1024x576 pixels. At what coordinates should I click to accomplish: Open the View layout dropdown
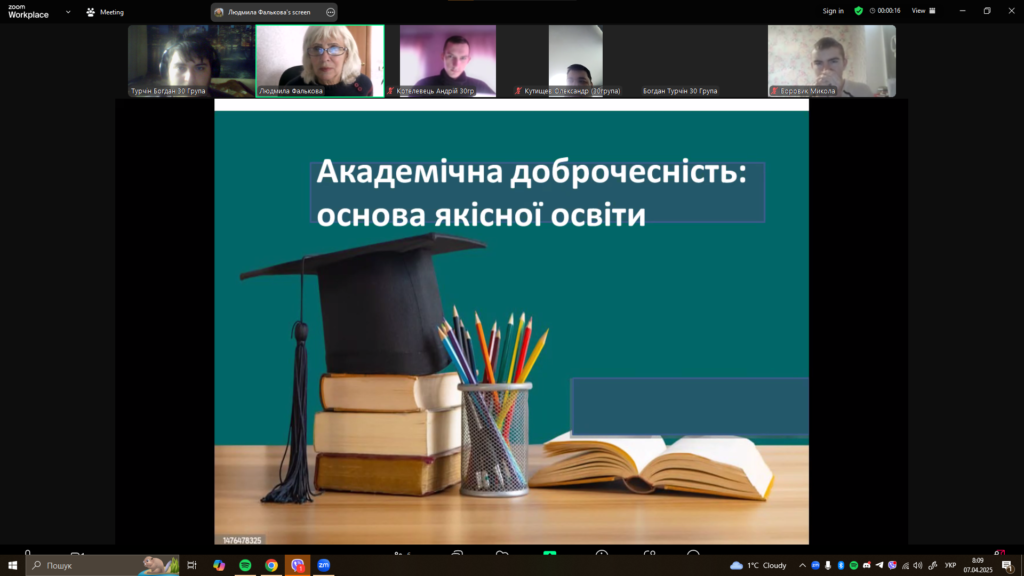click(922, 11)
